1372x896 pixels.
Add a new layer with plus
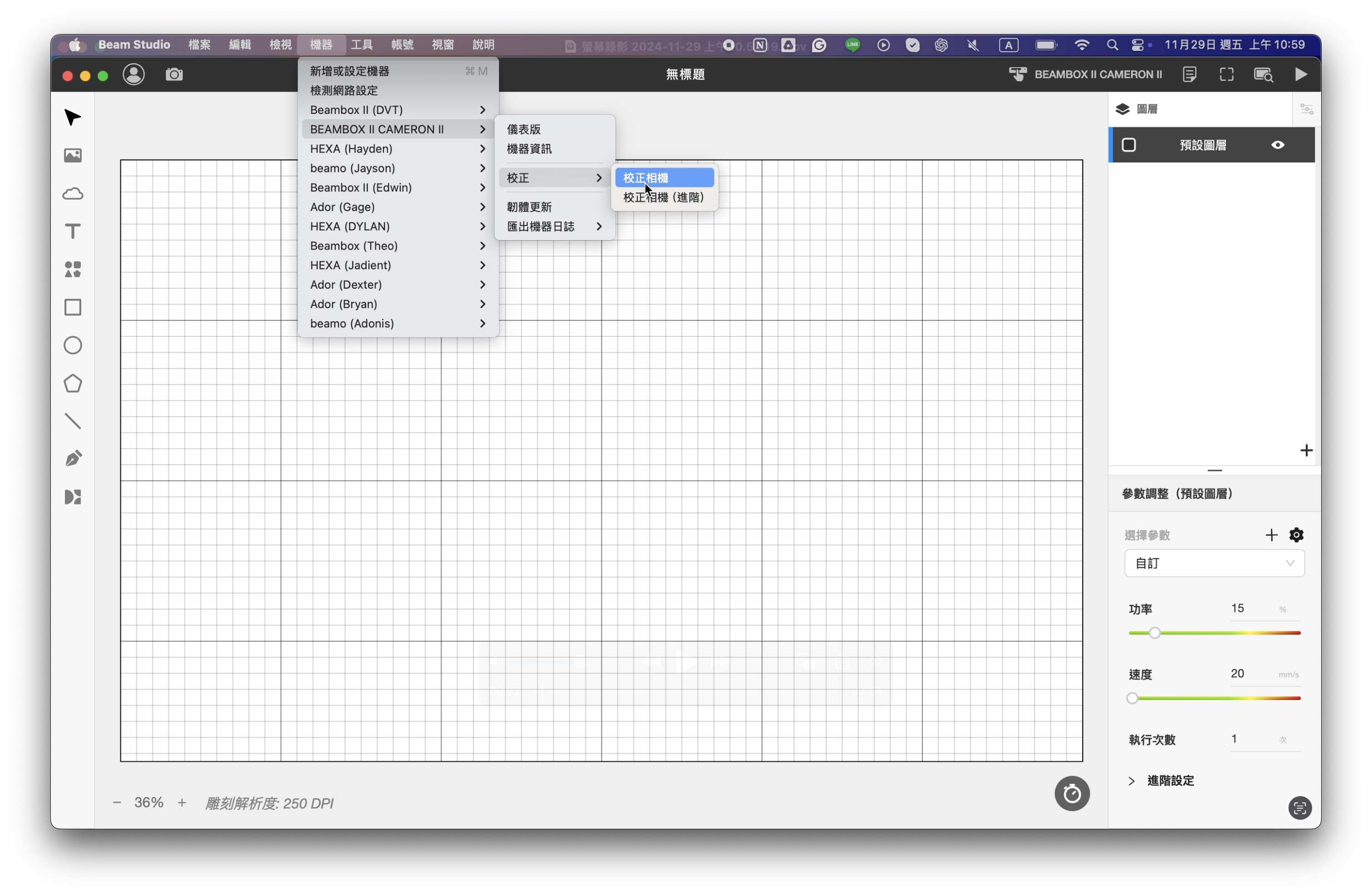coord(1306,450)
